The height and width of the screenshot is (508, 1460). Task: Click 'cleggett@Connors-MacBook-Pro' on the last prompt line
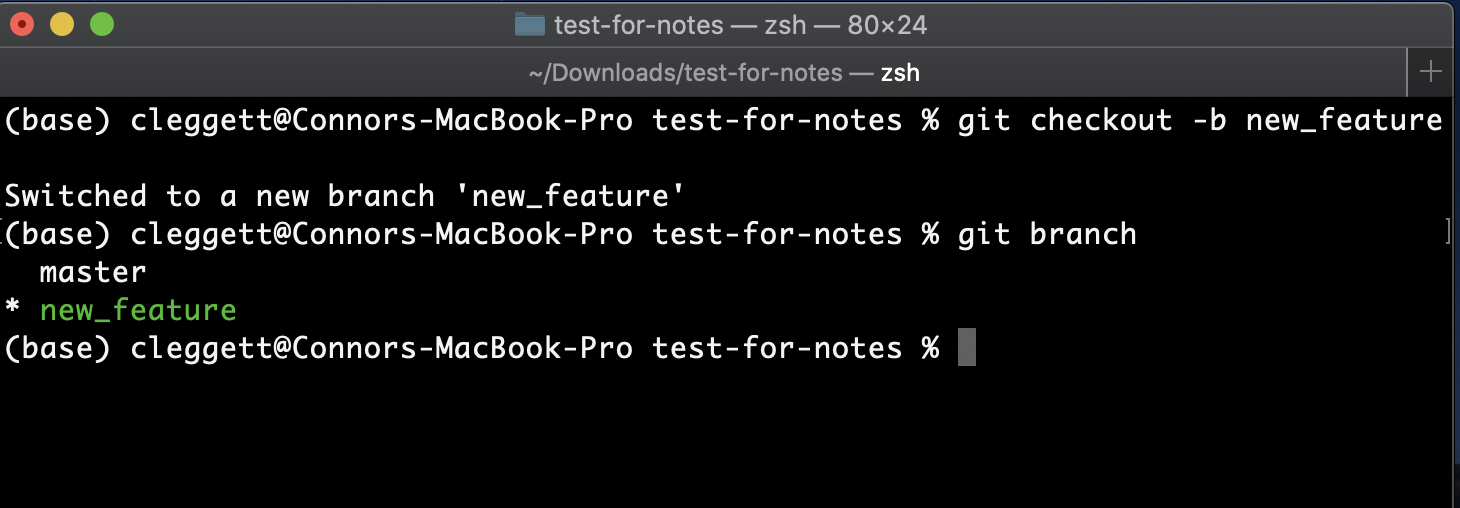click(381, 348)
